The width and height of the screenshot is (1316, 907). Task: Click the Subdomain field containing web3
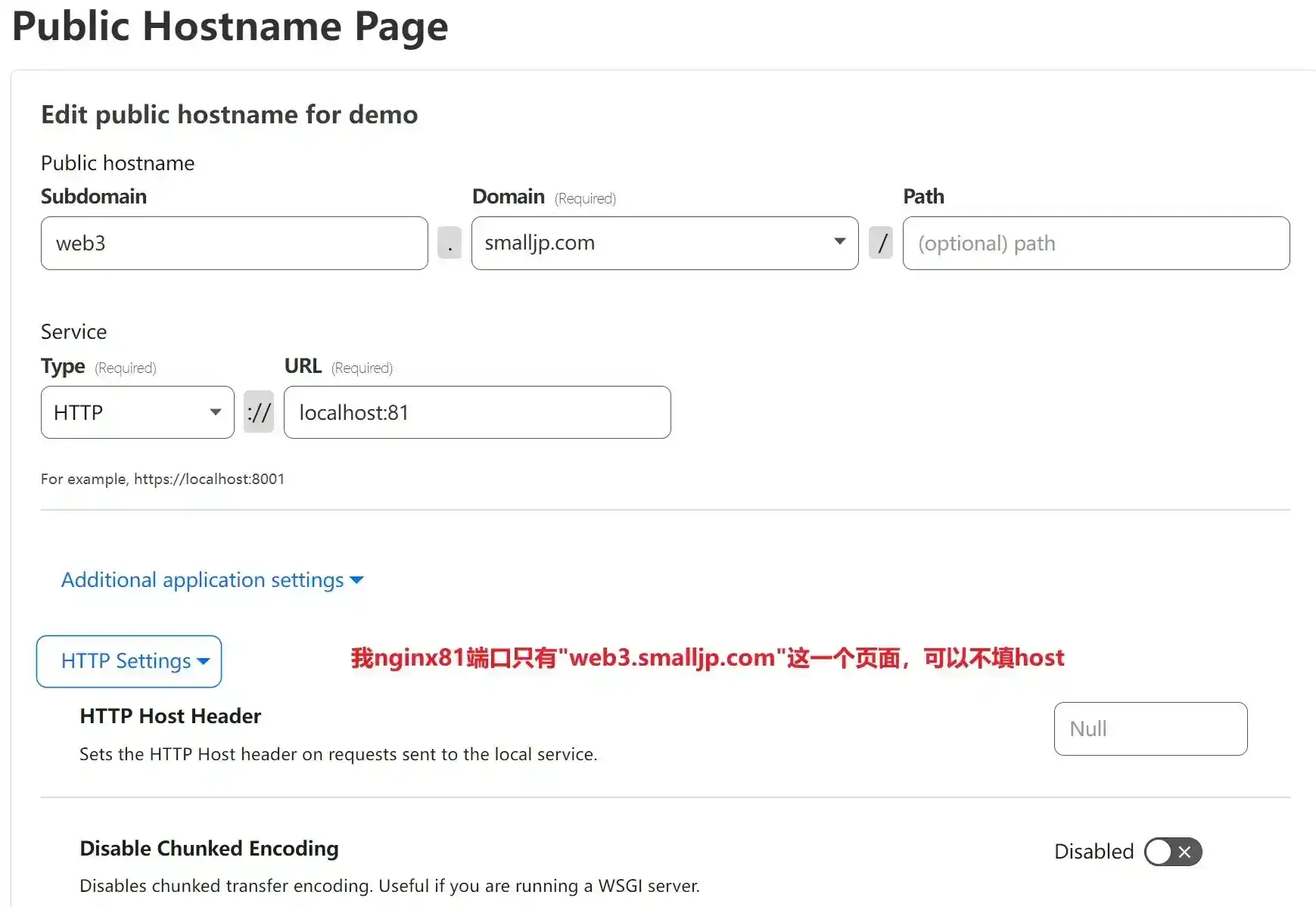click(x=234, y=243)
